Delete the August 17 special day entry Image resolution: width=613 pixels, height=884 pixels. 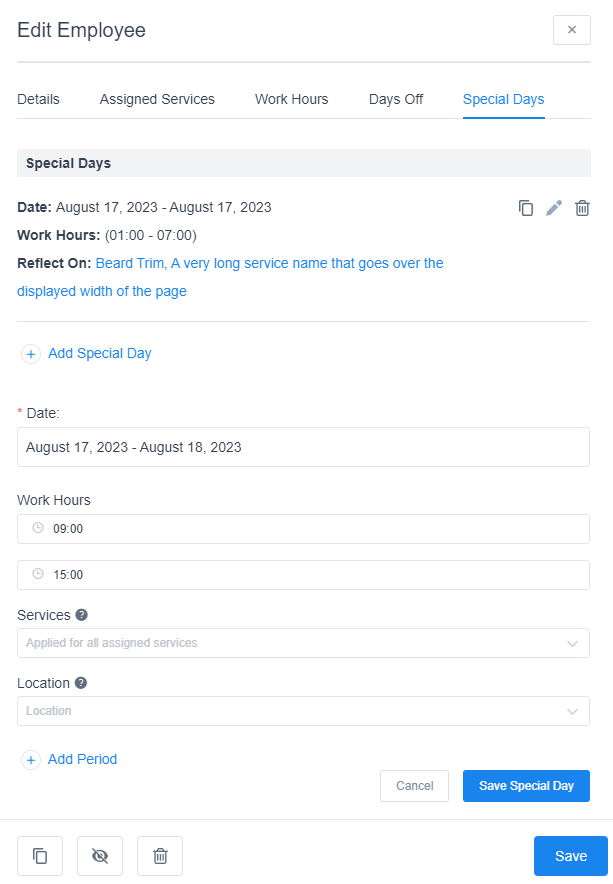pyautogui.click(x=582, y=208)
